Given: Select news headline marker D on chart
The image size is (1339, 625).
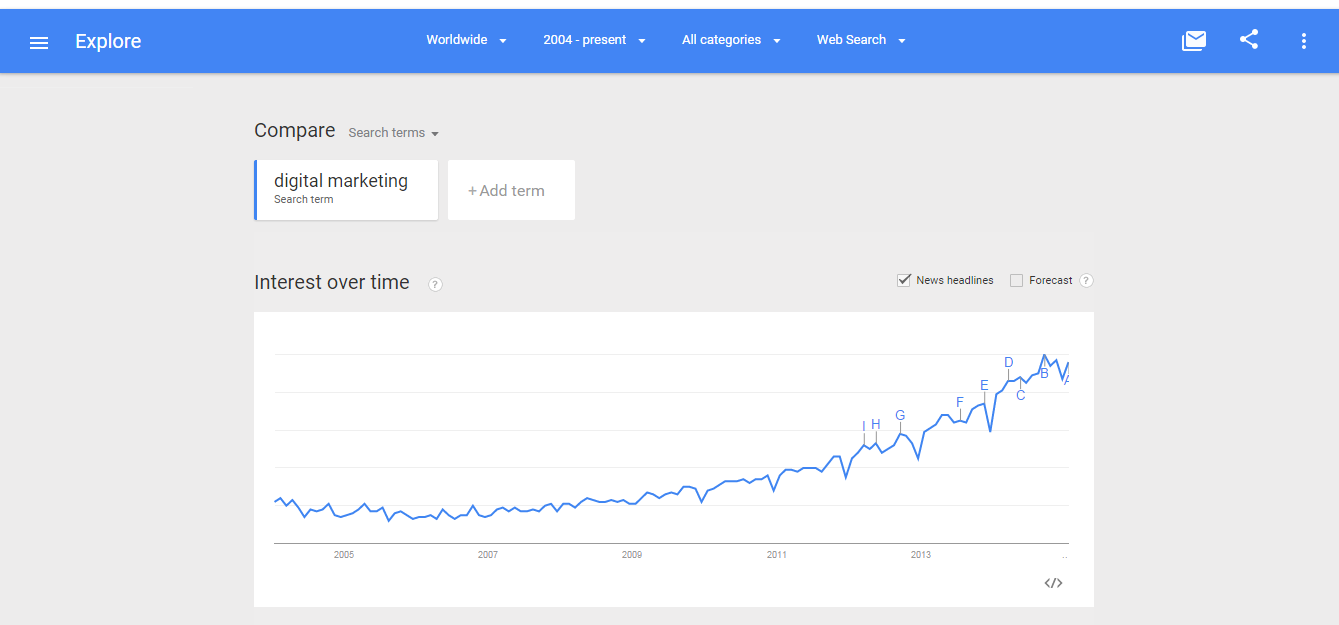Looking at the screenshot, I should [x=1009, y=363].
